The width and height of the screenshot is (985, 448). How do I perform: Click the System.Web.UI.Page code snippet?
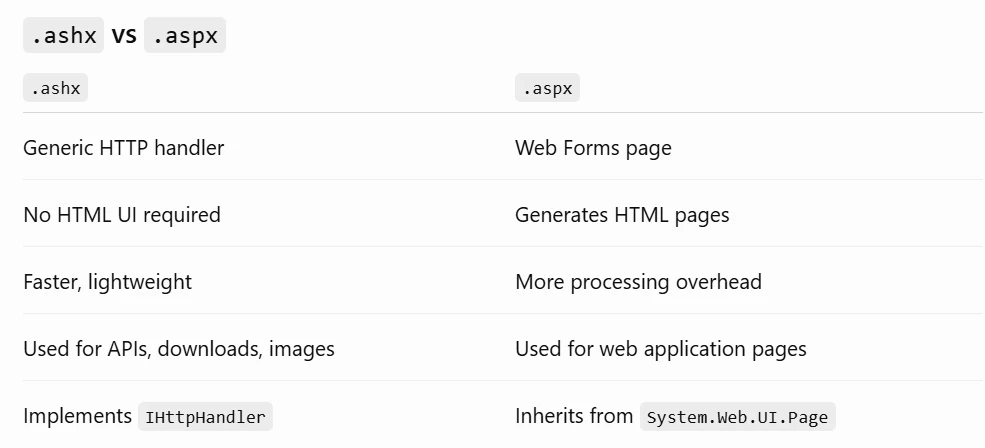[737, 417]
